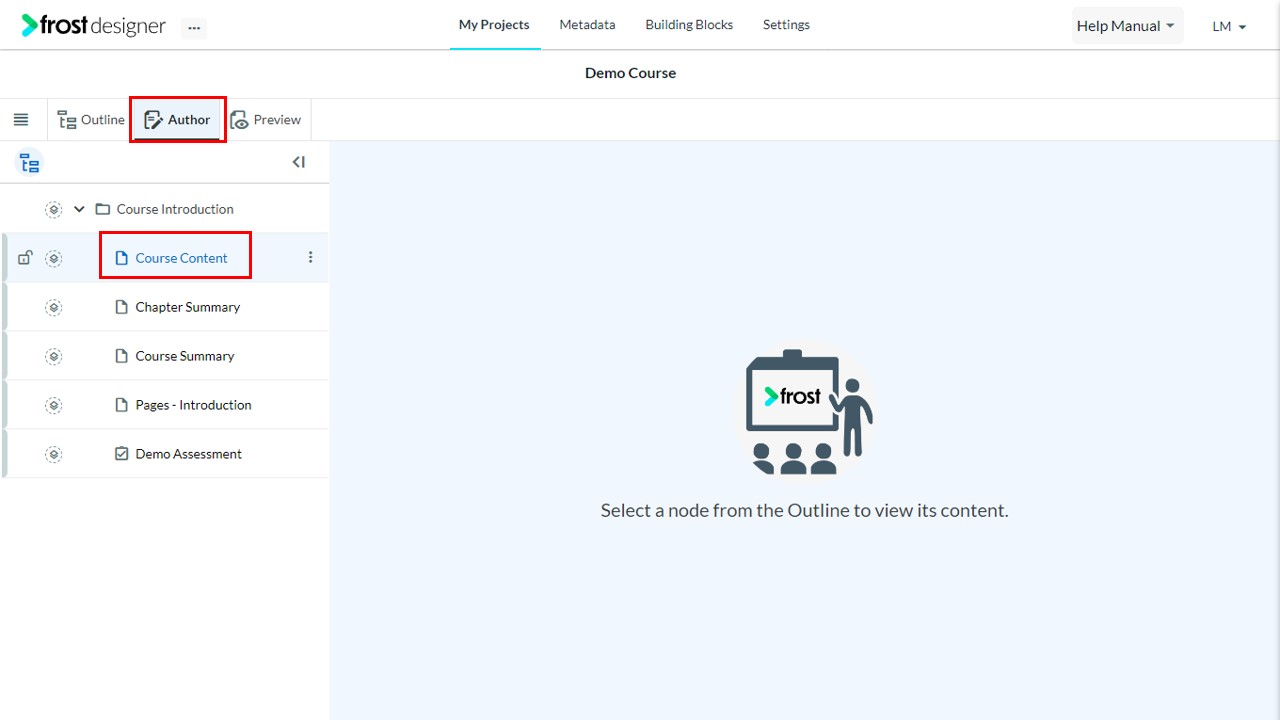
Task: Switch to the Preview view tab
Action: (266, 120)
